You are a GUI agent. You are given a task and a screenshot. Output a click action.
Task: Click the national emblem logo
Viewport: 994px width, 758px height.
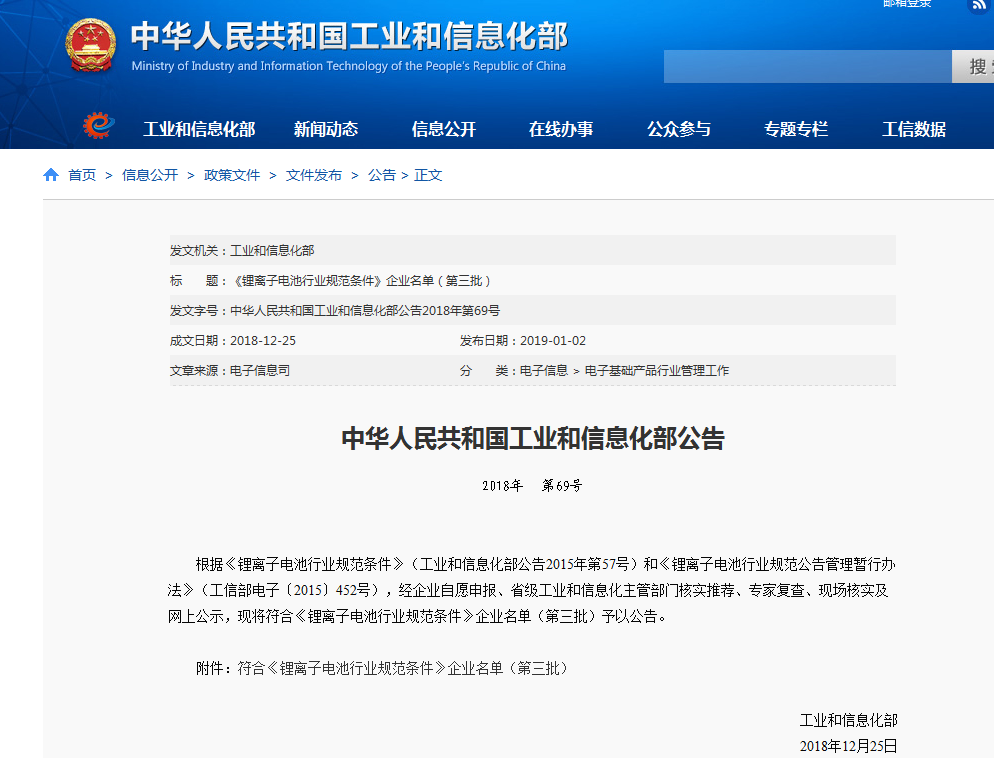[x=90, y=45]
